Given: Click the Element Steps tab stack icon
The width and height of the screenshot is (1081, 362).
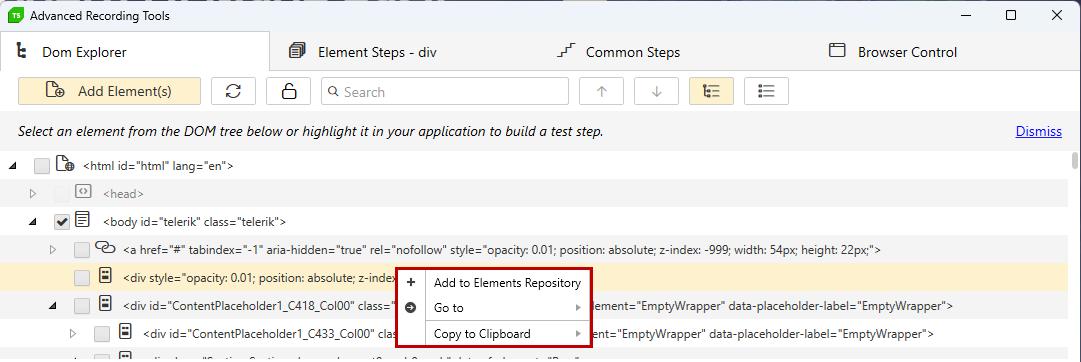Looking at the screenshot, I should 297,51.
